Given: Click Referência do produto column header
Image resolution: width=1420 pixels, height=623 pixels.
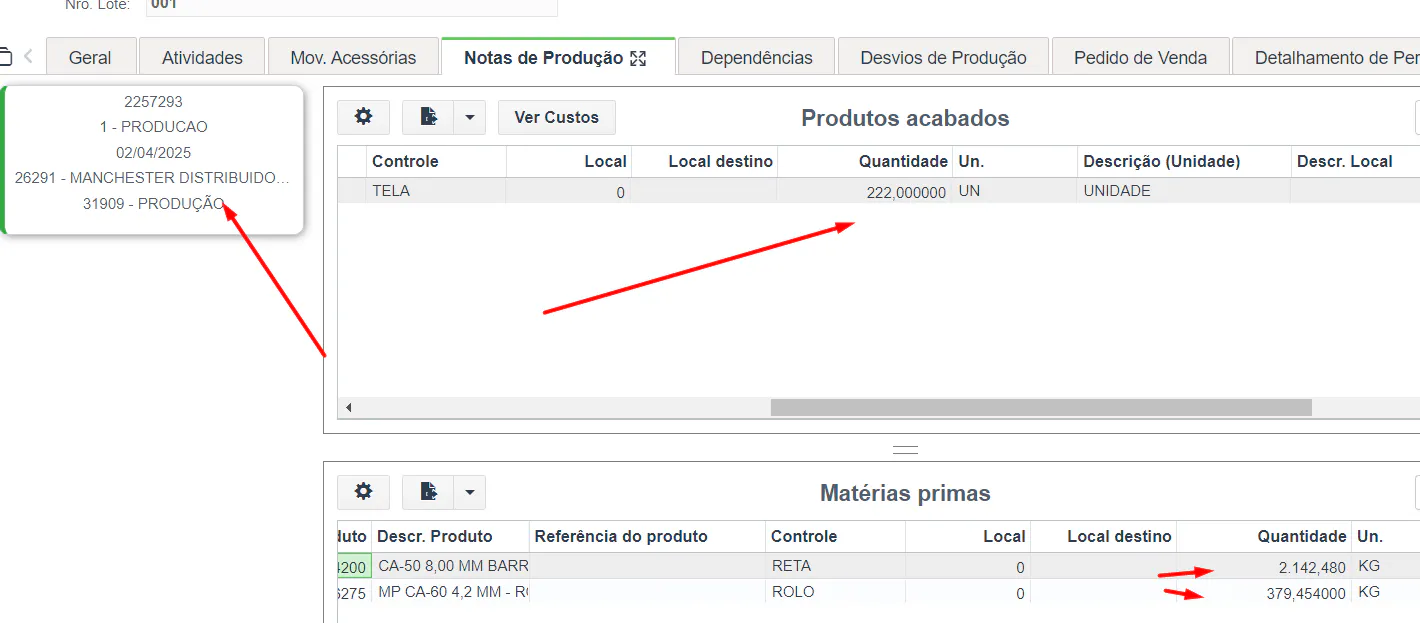Looking at the screenshot, I should tap(648, 536).
